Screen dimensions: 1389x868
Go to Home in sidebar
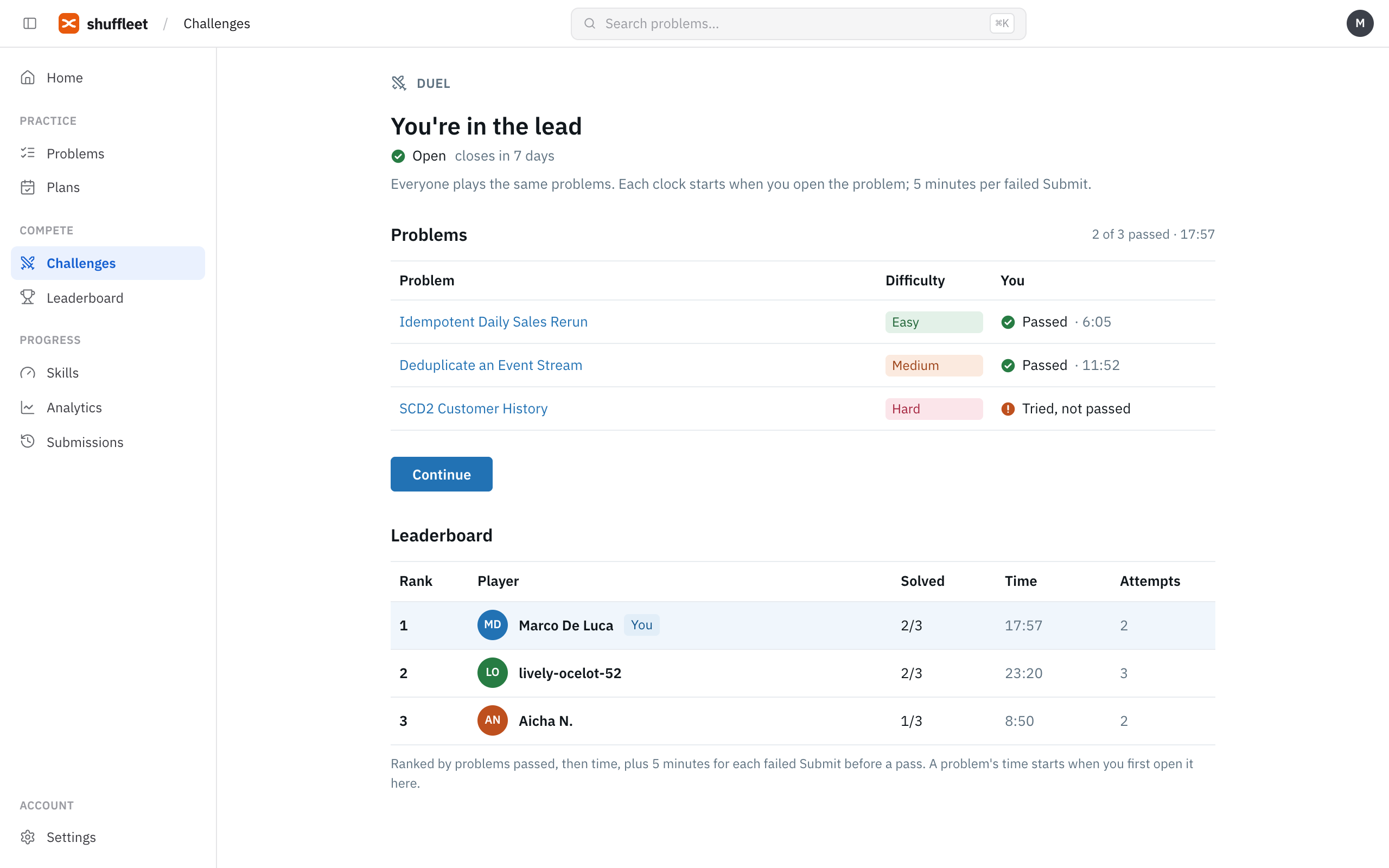[x=108, y=78]
